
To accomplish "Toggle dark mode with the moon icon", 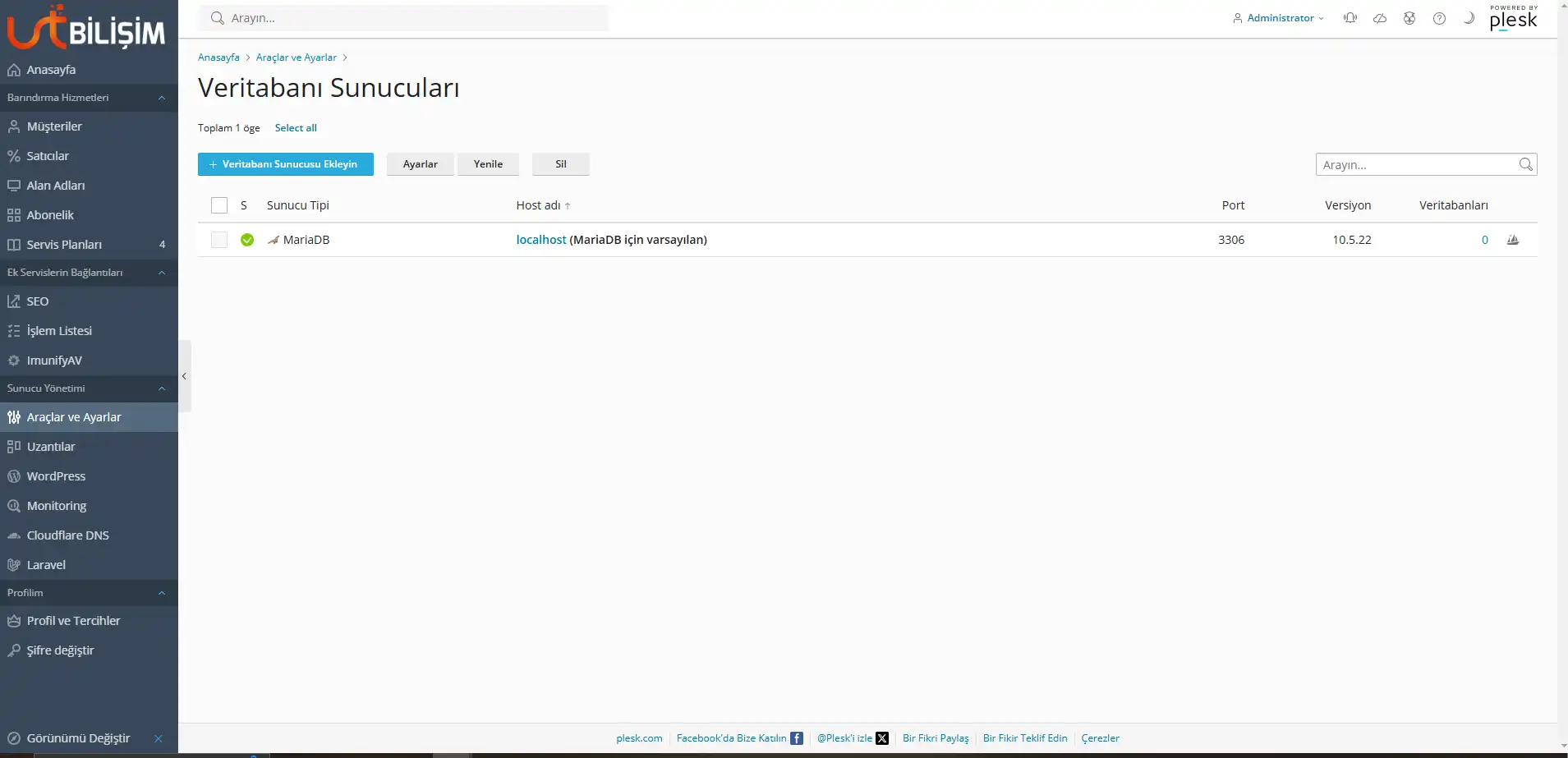I will (x=1469, y=17).
